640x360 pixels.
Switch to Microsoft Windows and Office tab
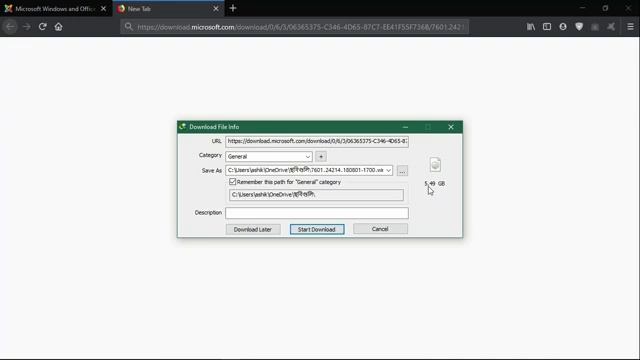[x=56, y=9]
